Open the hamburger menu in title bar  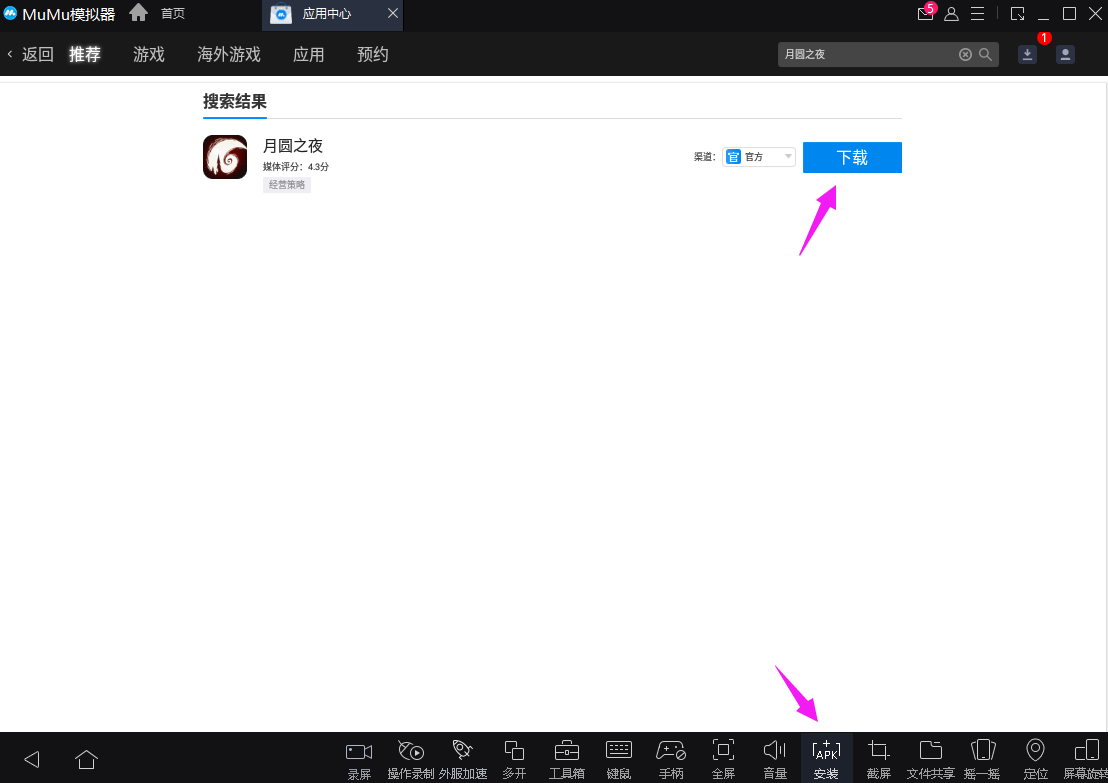pyautogui.click(x=978, y=13)
